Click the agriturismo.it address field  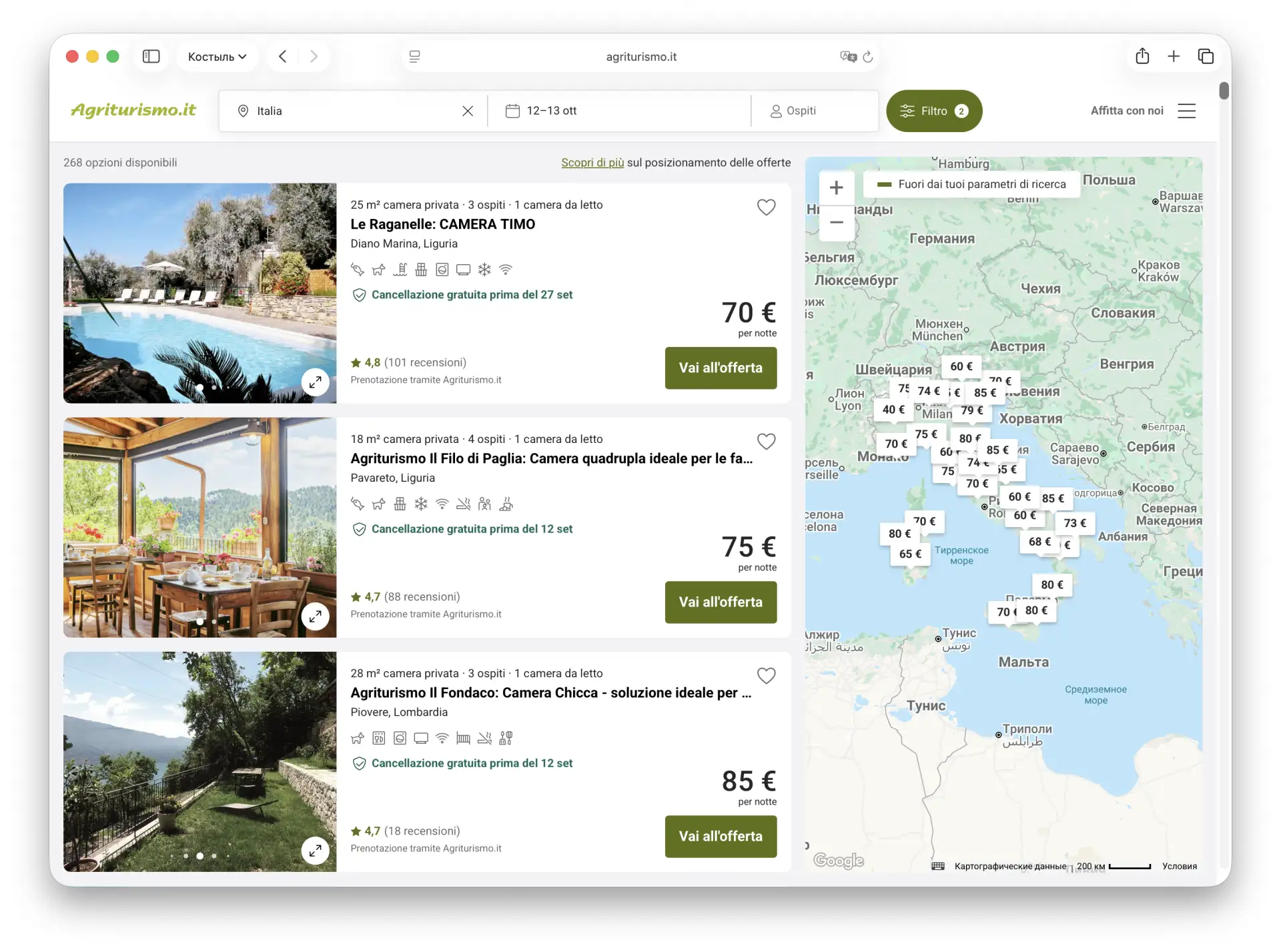[x=641, y=57]
